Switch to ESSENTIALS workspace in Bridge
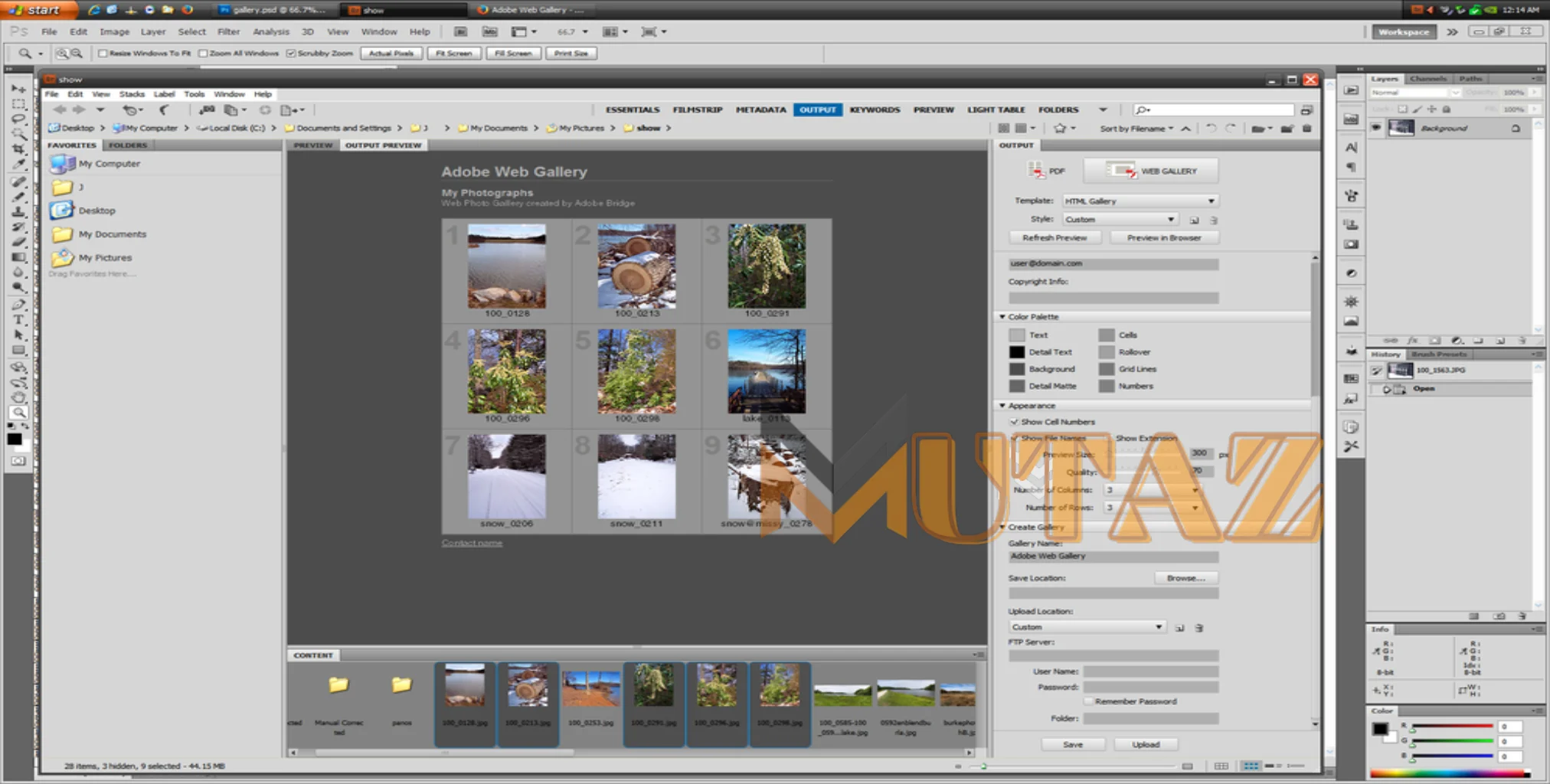 point(633,109)
